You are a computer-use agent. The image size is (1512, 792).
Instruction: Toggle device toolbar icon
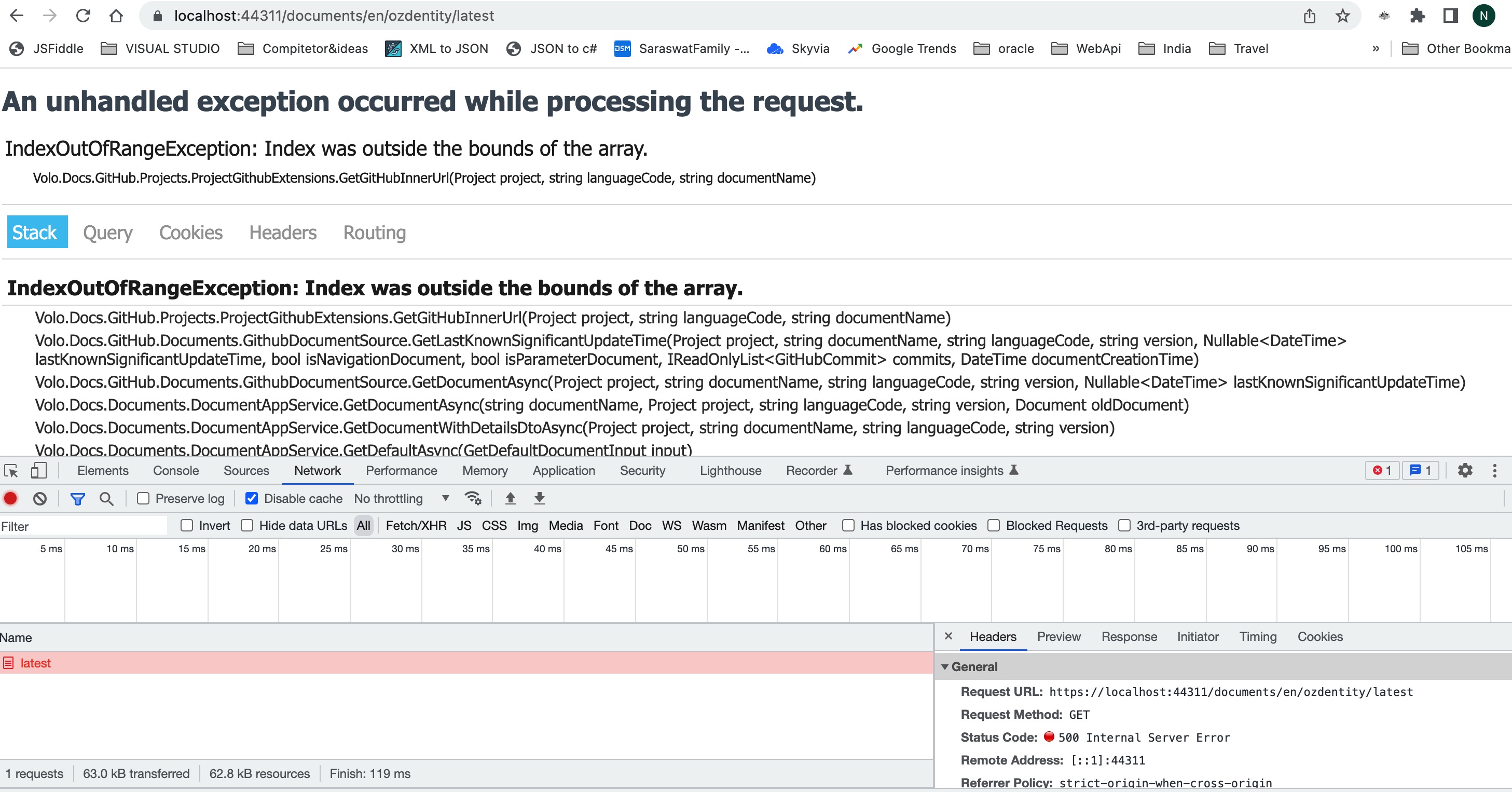point(39,470)
